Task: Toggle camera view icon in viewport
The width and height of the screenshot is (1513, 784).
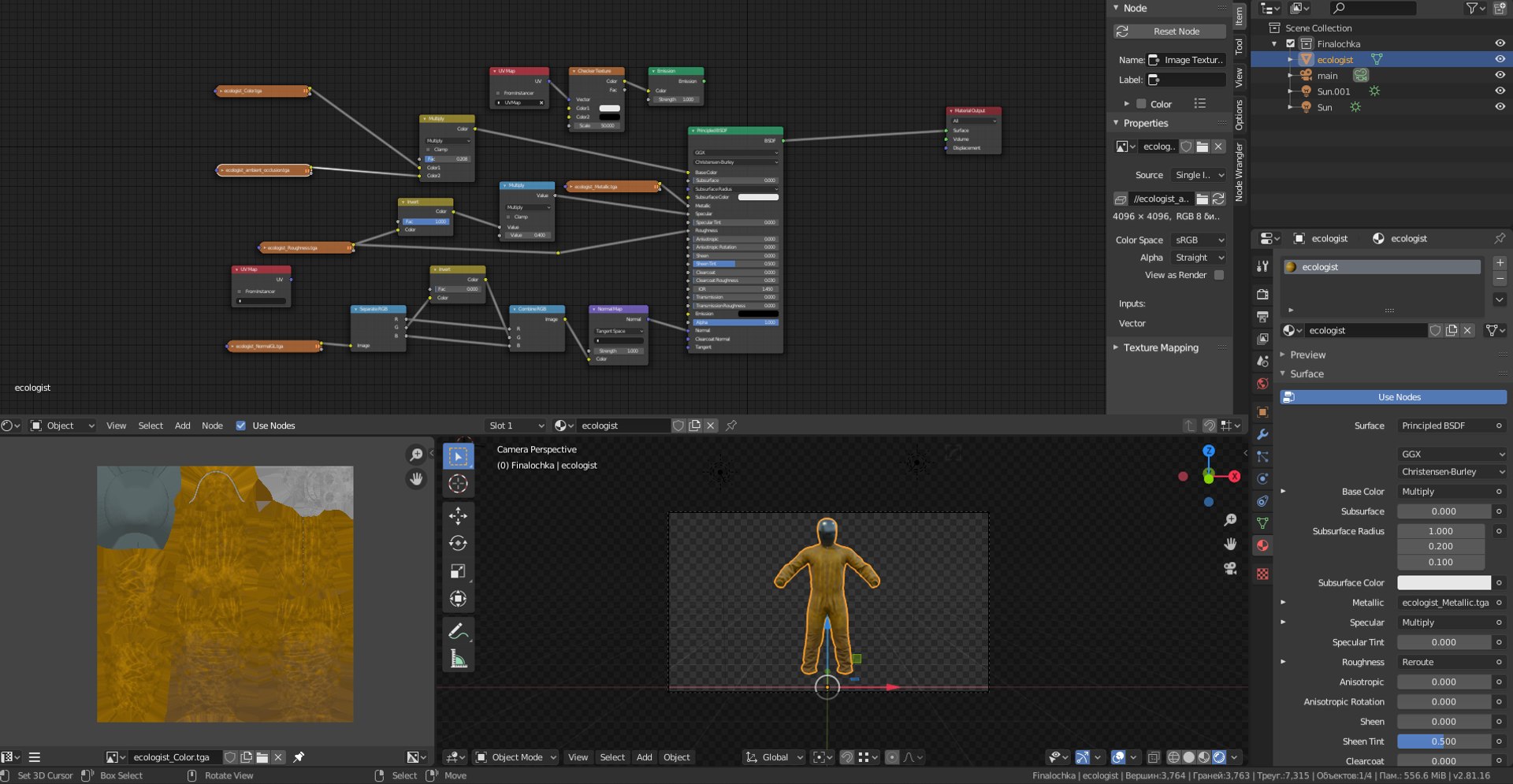Action: tap(1229, 568)
